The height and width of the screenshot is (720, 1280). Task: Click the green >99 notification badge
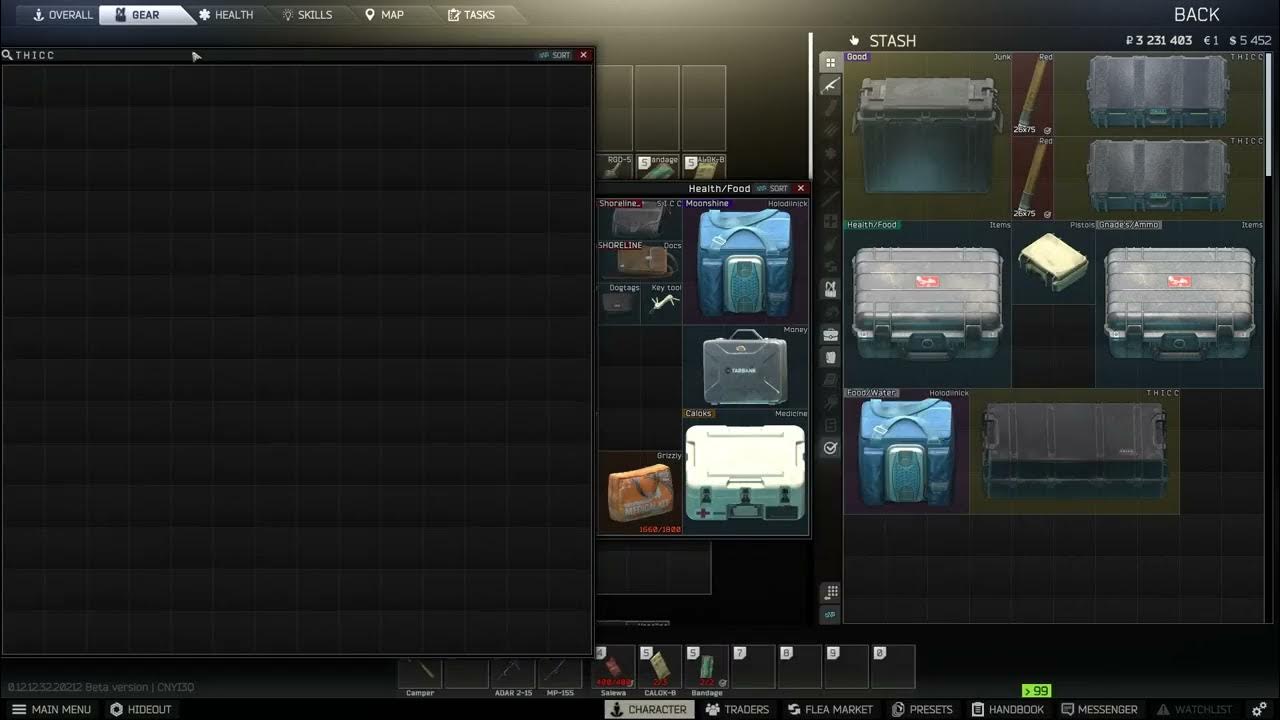tap(1036, 691)
